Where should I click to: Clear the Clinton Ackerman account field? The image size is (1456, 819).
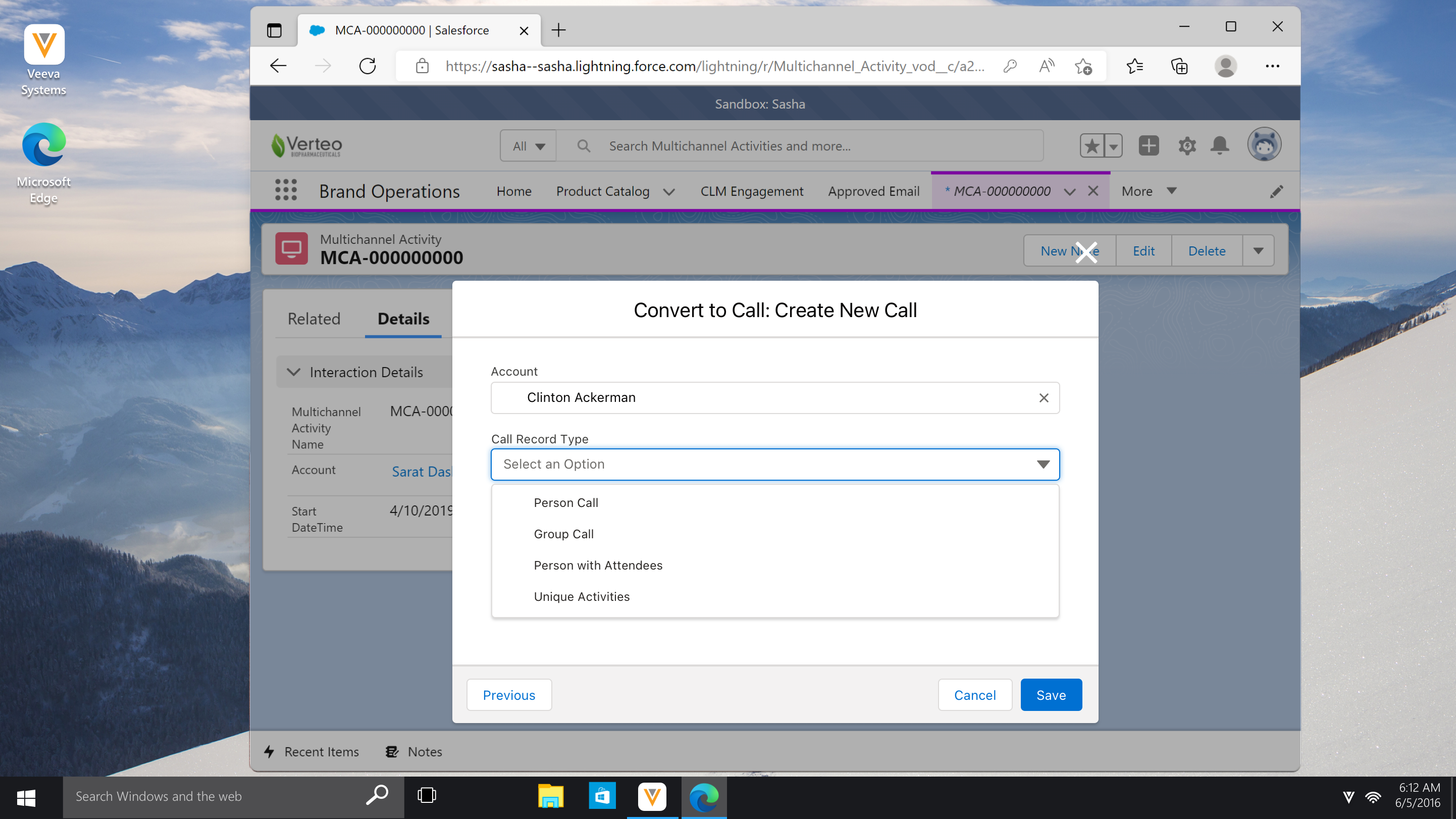(x=1044, y=398)
